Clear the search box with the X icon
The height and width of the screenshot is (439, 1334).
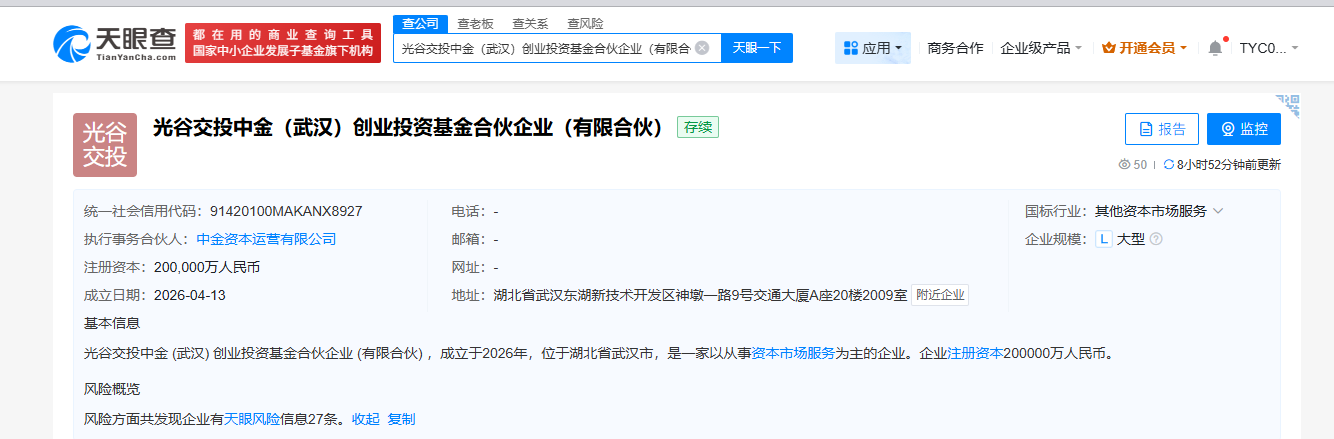point(702,48)
